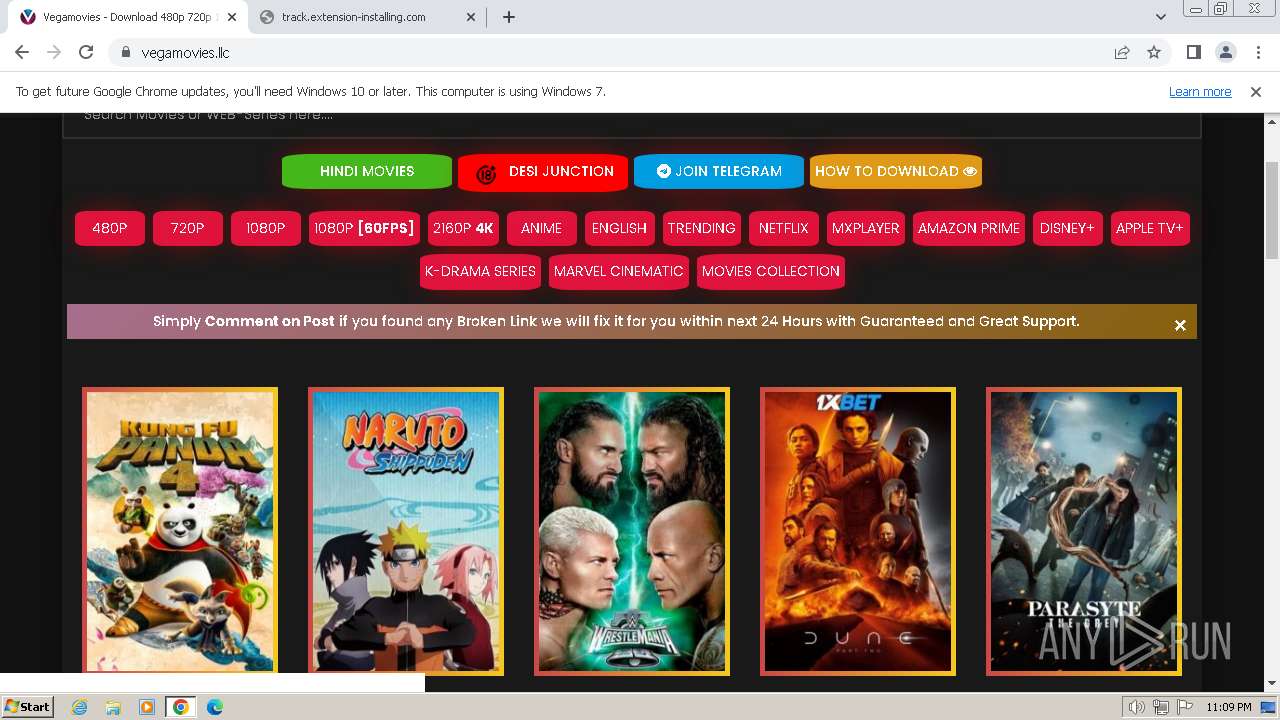Switch to track.extension-installing.com tab
Viewport: 1280px width, 720px height.
[x=367, y=17]
